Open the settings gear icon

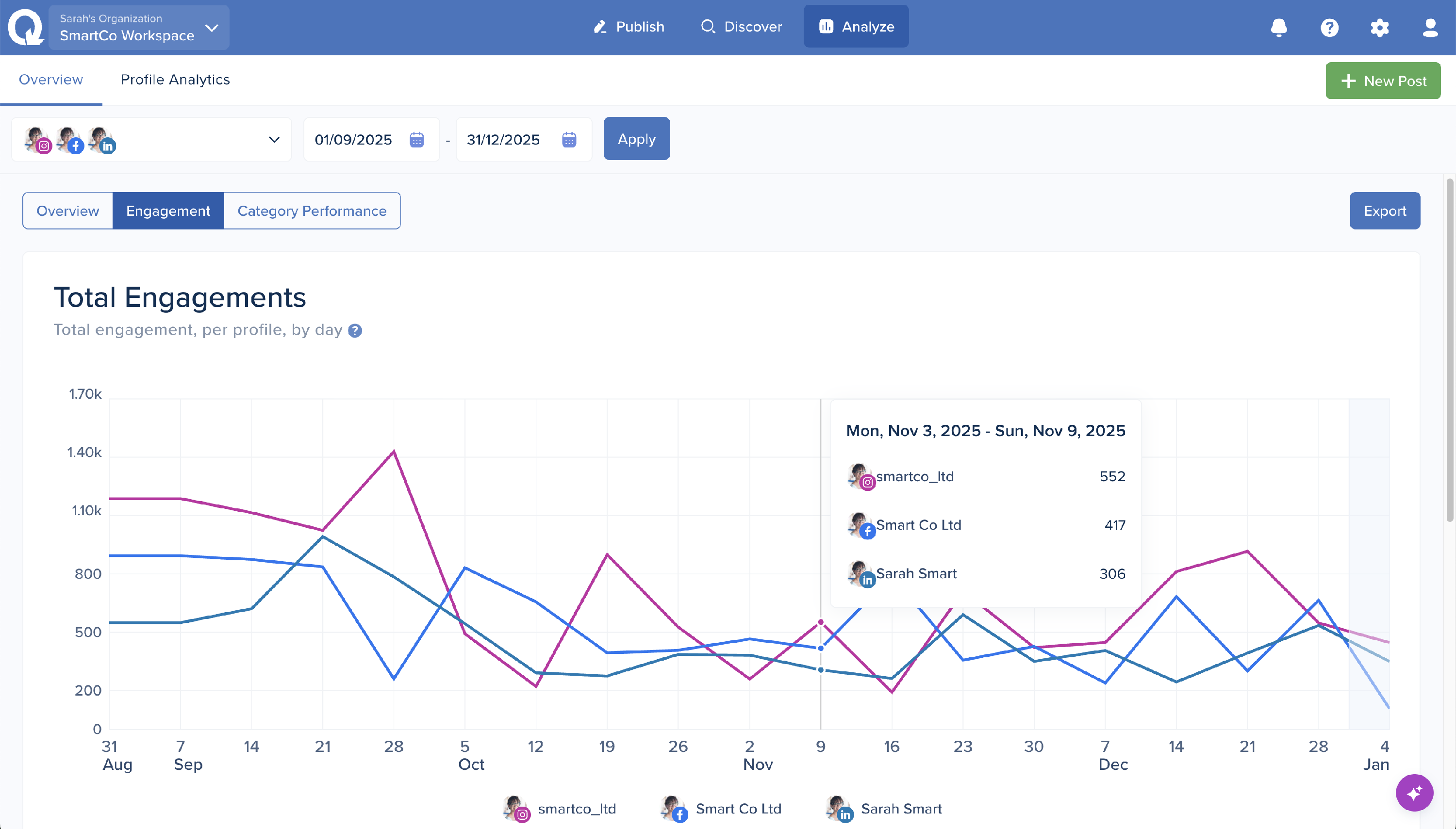[x=1379, y=27]
